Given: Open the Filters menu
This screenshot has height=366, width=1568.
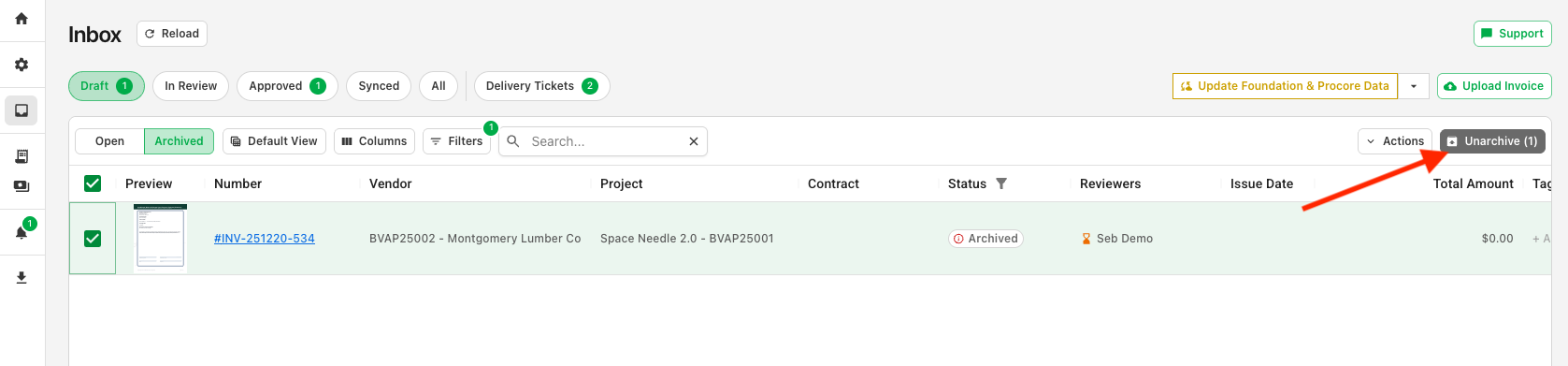Looking at the screenshot, I should pos(456,141).
